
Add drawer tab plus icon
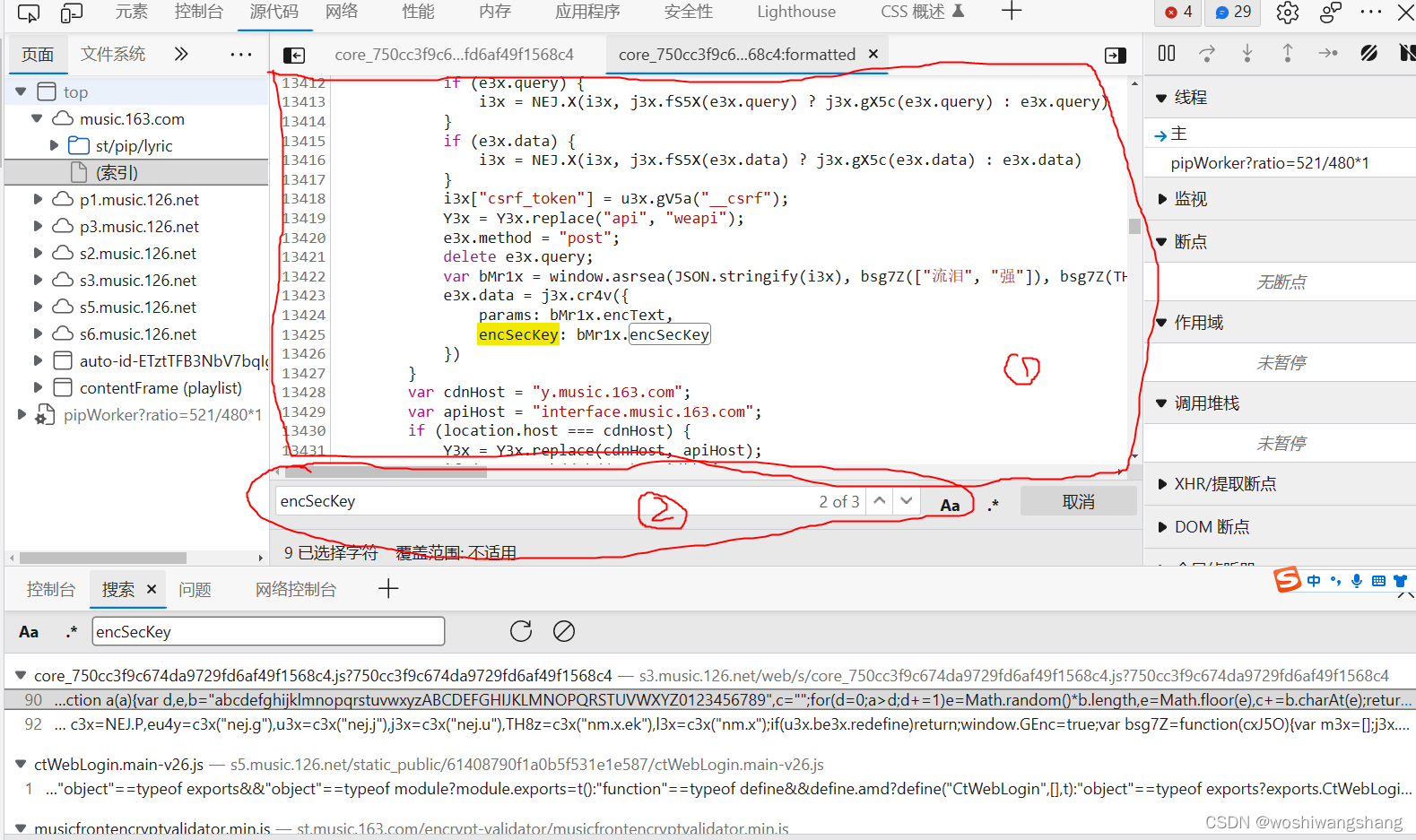[x=388, y=589]
